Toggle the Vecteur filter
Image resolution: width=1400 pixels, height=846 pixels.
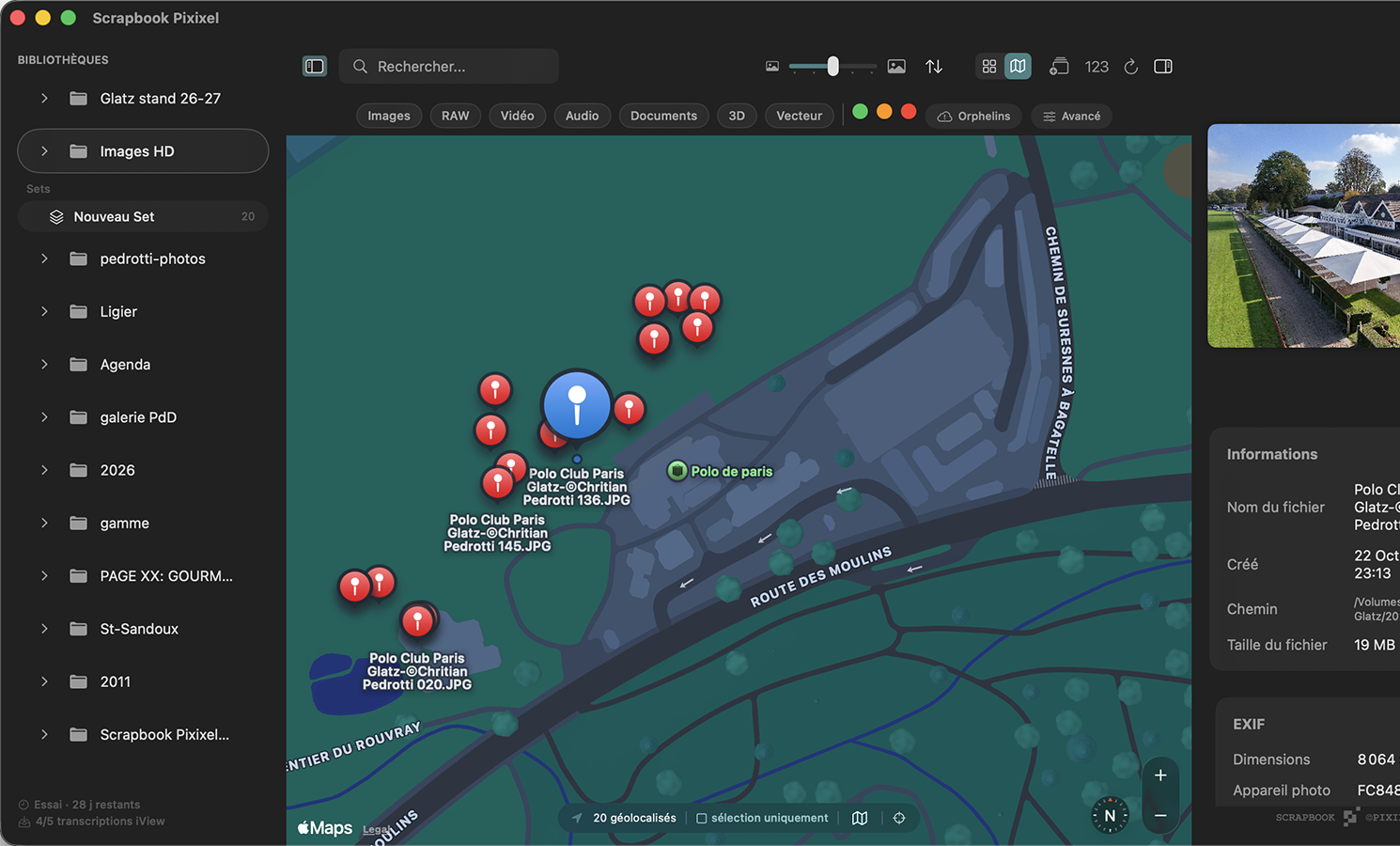click(800, 116)
